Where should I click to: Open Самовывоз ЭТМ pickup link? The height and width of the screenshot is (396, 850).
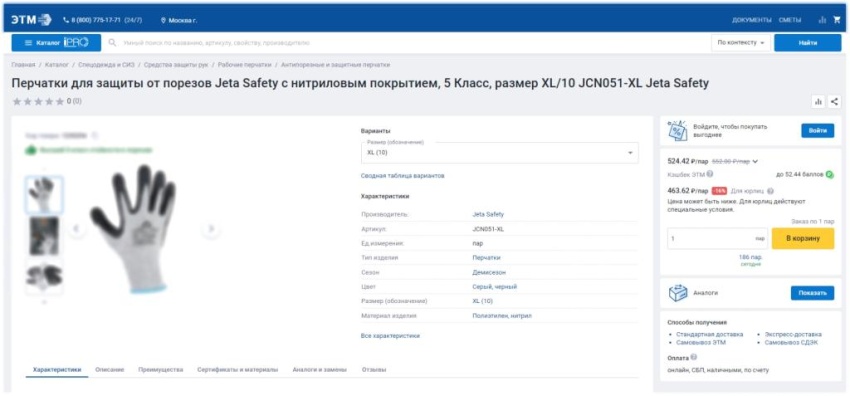701,342
